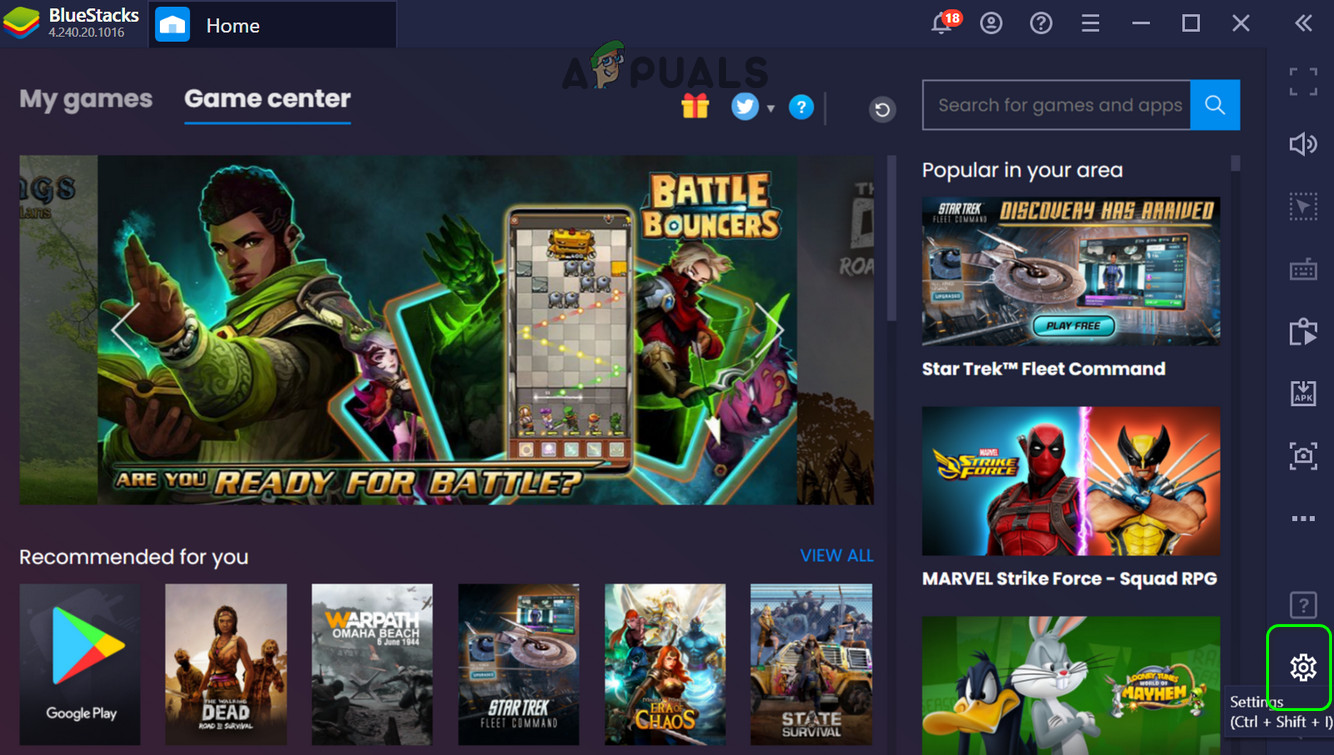
Task: Go to the next carousel banner
Action: 768,328
